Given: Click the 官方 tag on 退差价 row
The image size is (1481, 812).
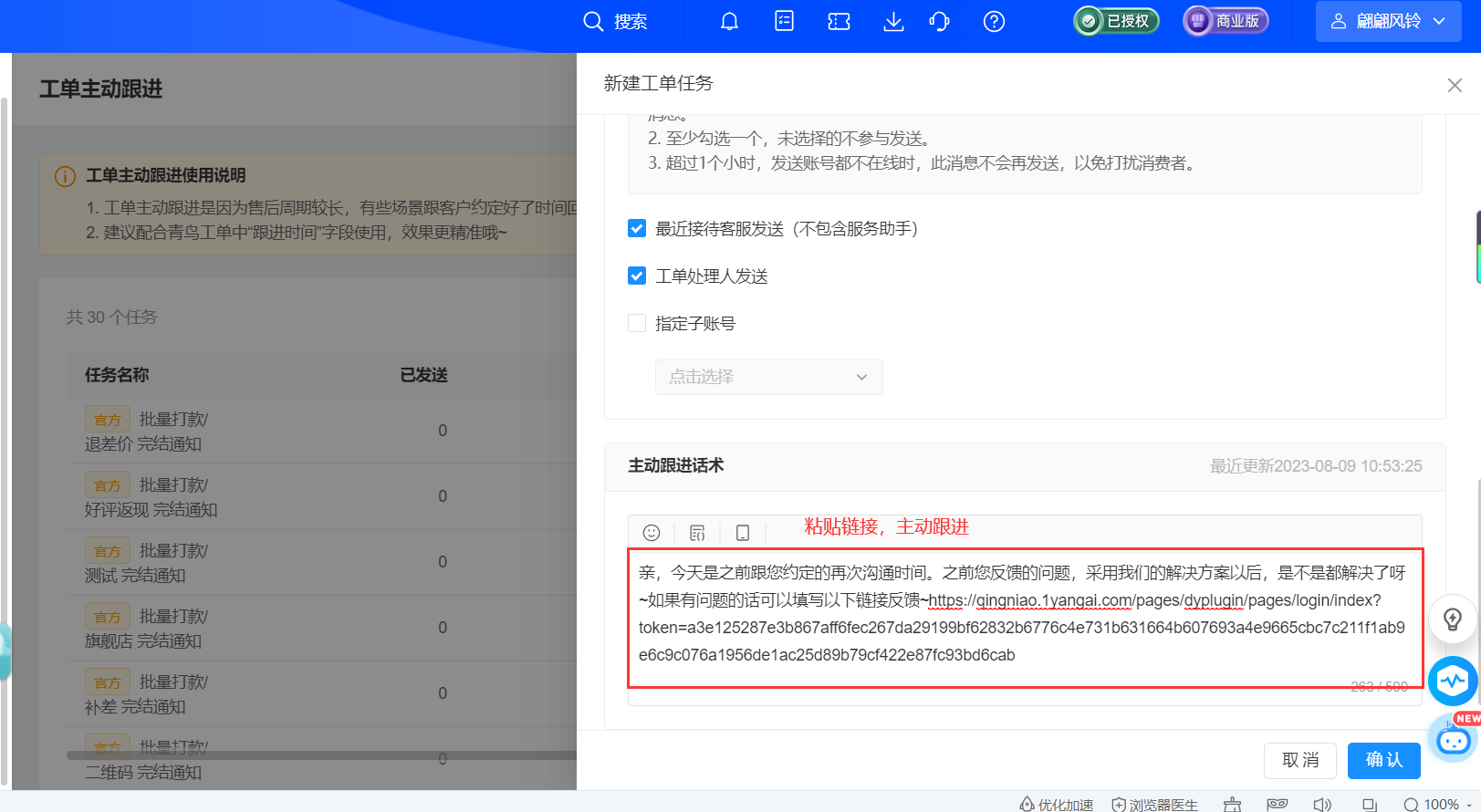Looking at the screenshot, I should tap(108, 419).
